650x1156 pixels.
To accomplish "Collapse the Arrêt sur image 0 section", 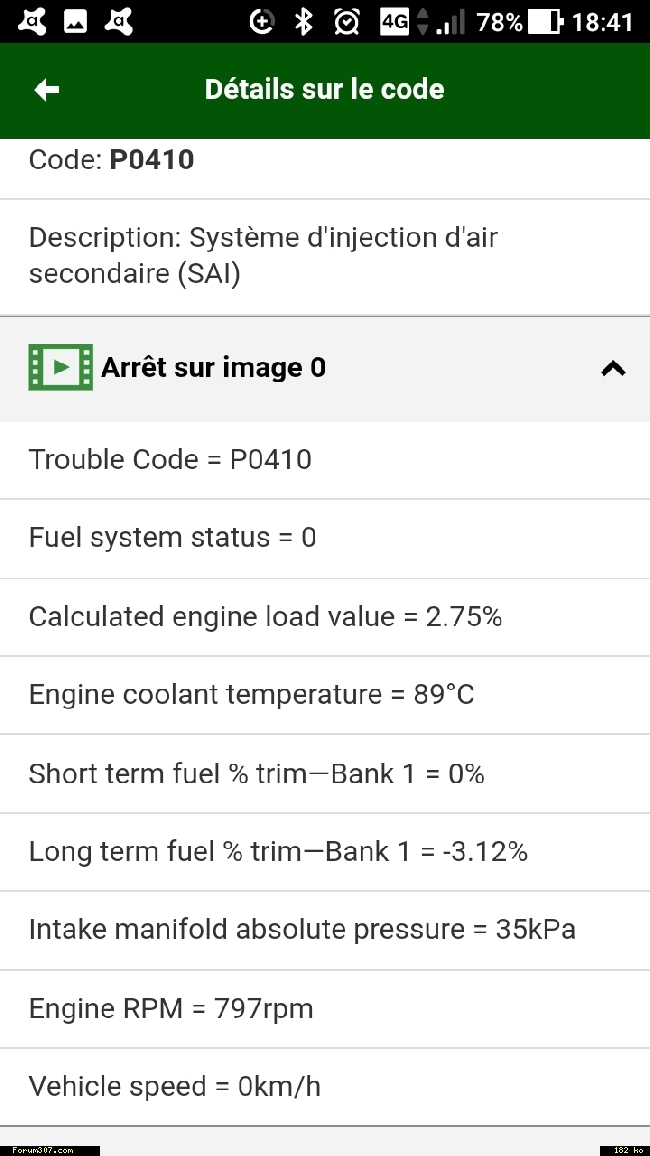I will 613,368.
